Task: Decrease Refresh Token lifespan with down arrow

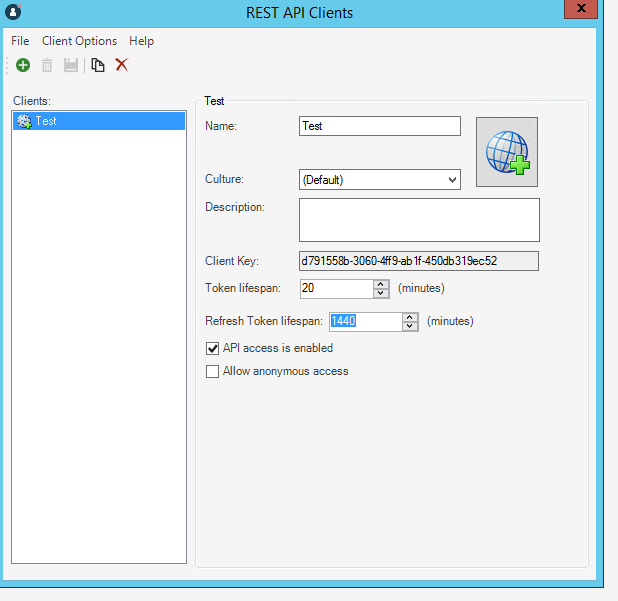Action: coord(409,326)
